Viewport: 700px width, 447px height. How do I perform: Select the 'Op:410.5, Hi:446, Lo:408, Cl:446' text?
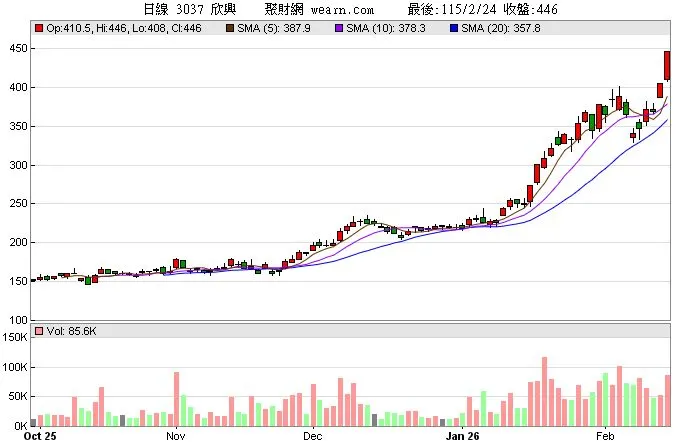click(x=124, y=29)
